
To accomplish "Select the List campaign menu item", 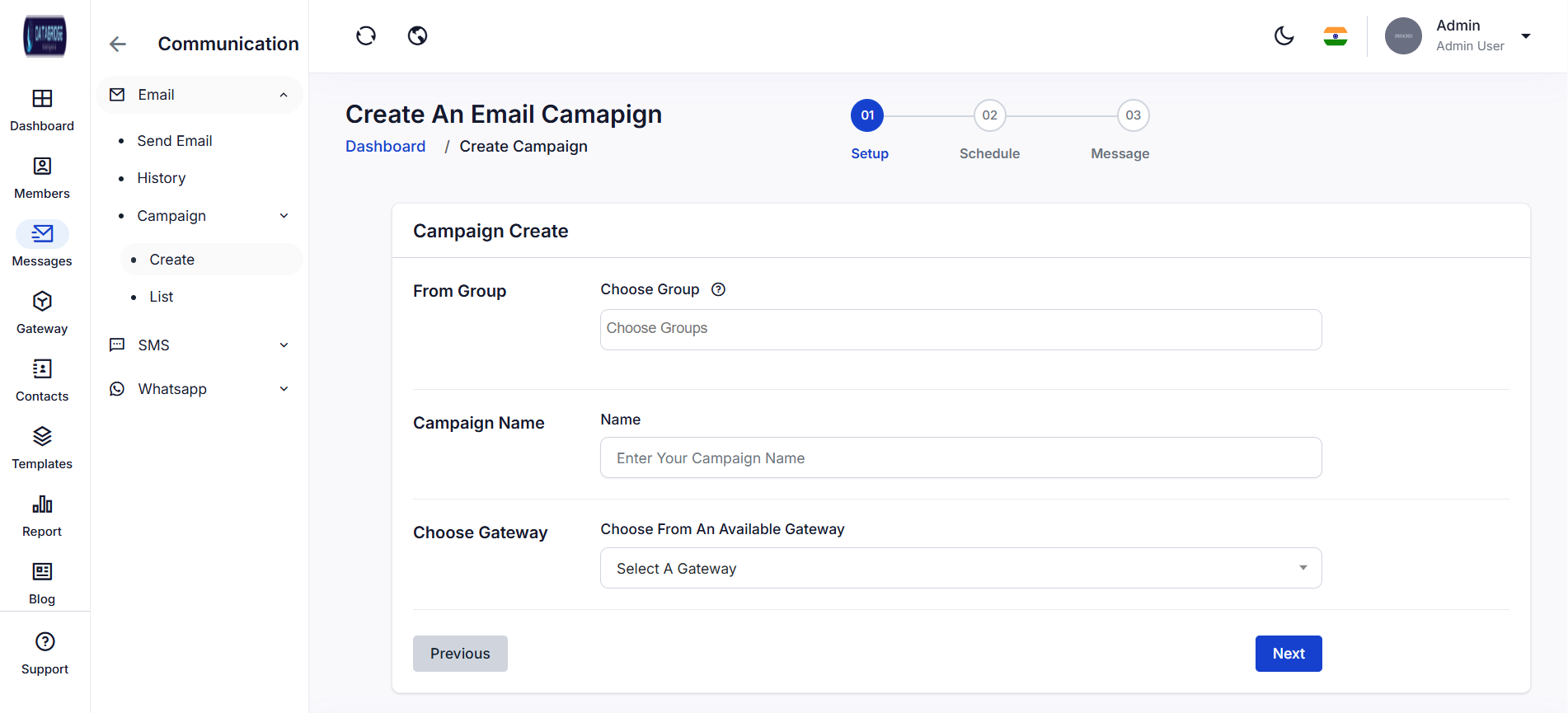I will click(162, 297).
